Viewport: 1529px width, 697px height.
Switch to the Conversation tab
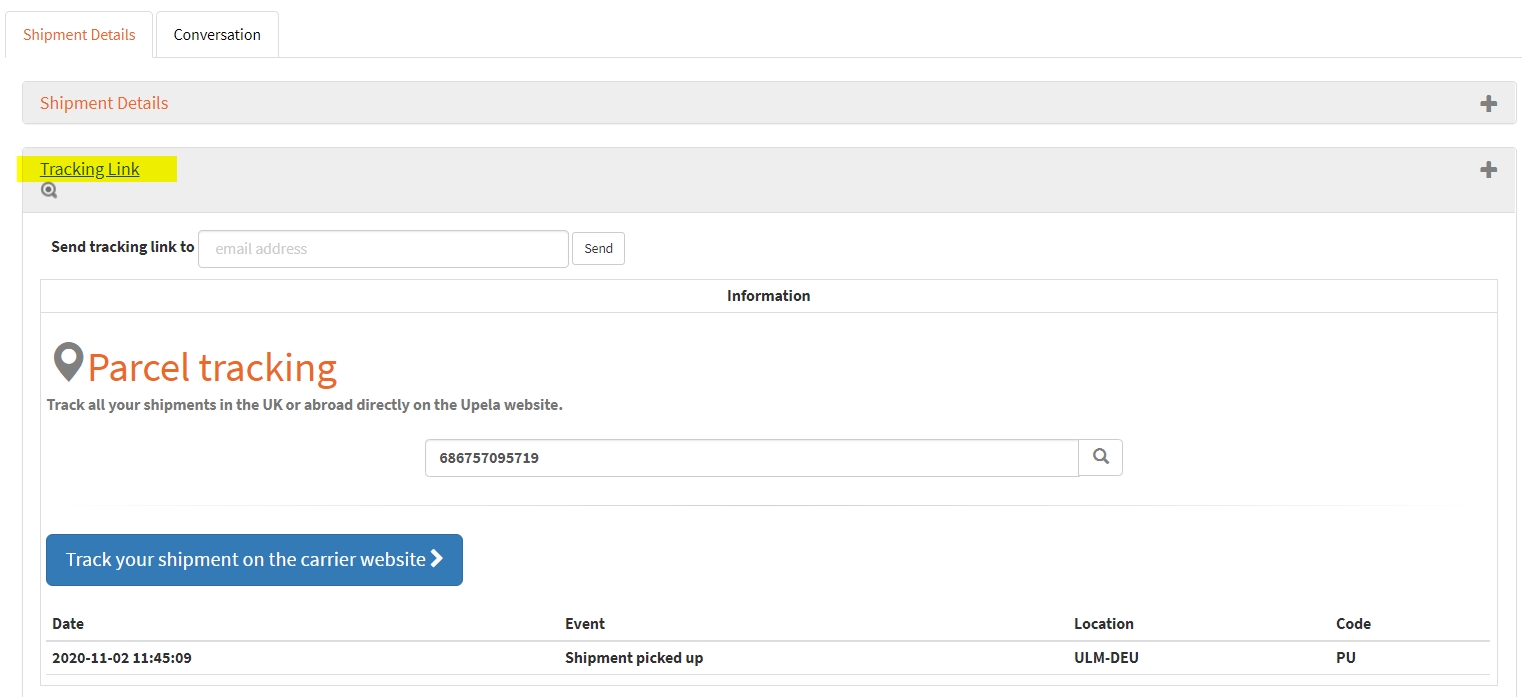[217, 35]
